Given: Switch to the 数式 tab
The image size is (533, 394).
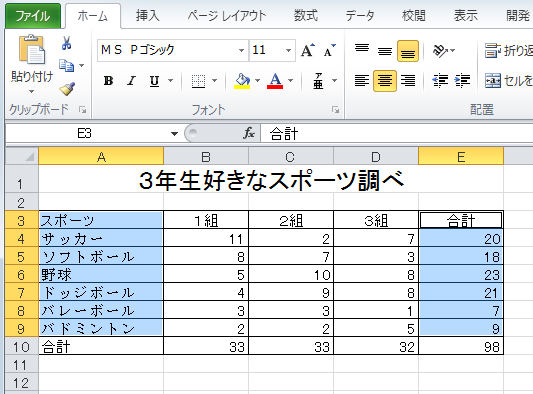Looking at the screenshot, I should pos(306,16).
